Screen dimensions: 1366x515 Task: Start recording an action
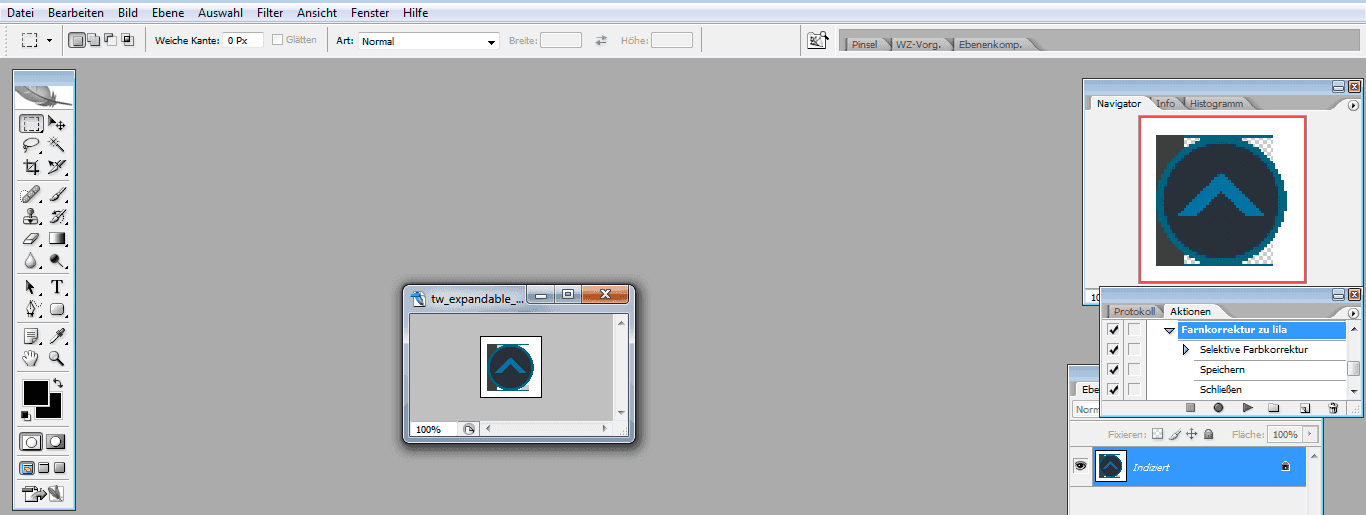[1218, 408]
